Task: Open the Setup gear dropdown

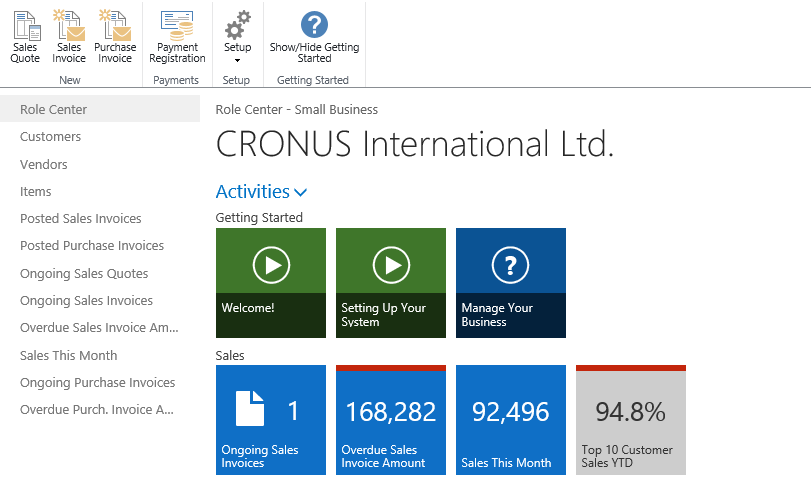Action: pos(237,37)
